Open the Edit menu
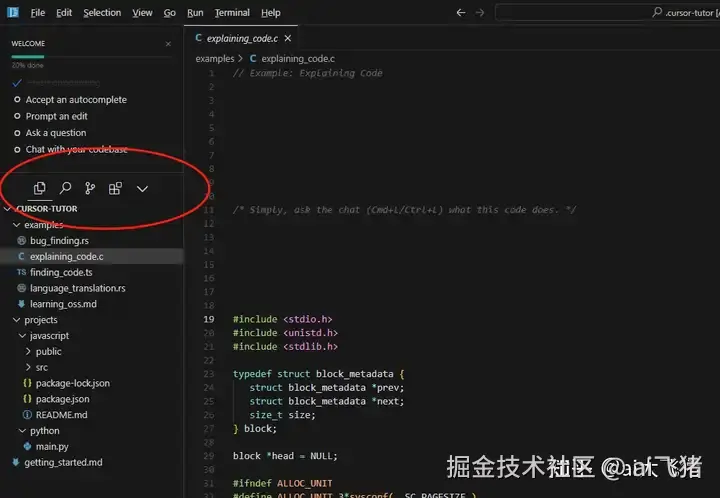Screen dimensions: 720x498 (x=64, y=13)
